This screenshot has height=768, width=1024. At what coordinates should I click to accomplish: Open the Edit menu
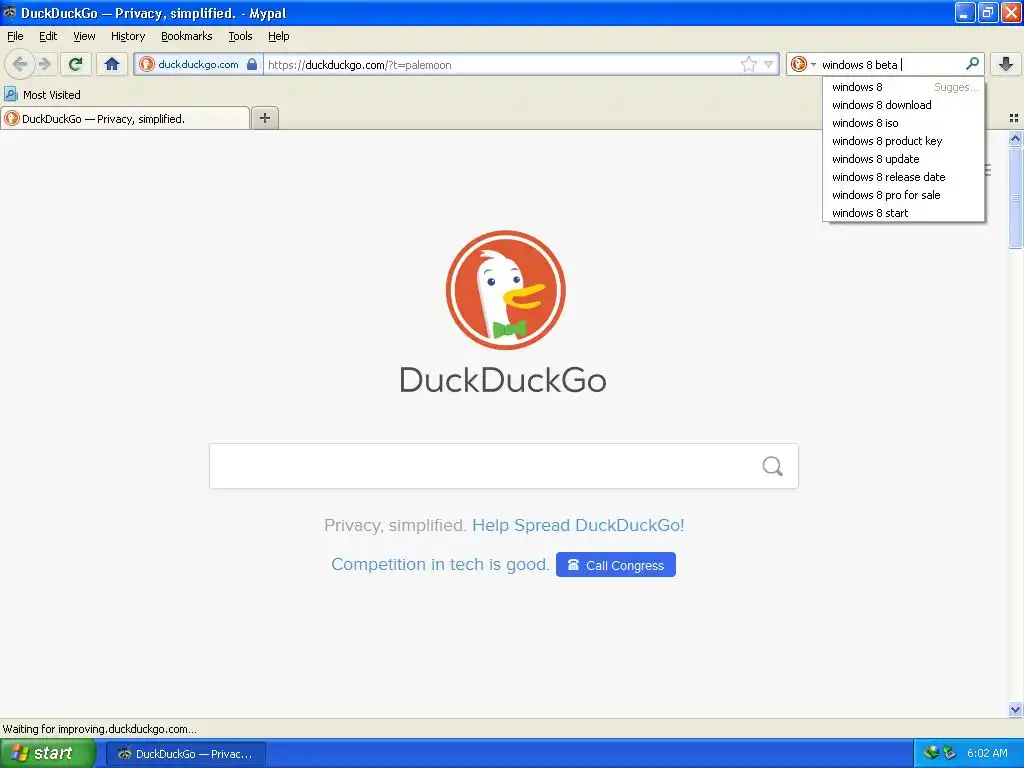click(x=48, y=36)
